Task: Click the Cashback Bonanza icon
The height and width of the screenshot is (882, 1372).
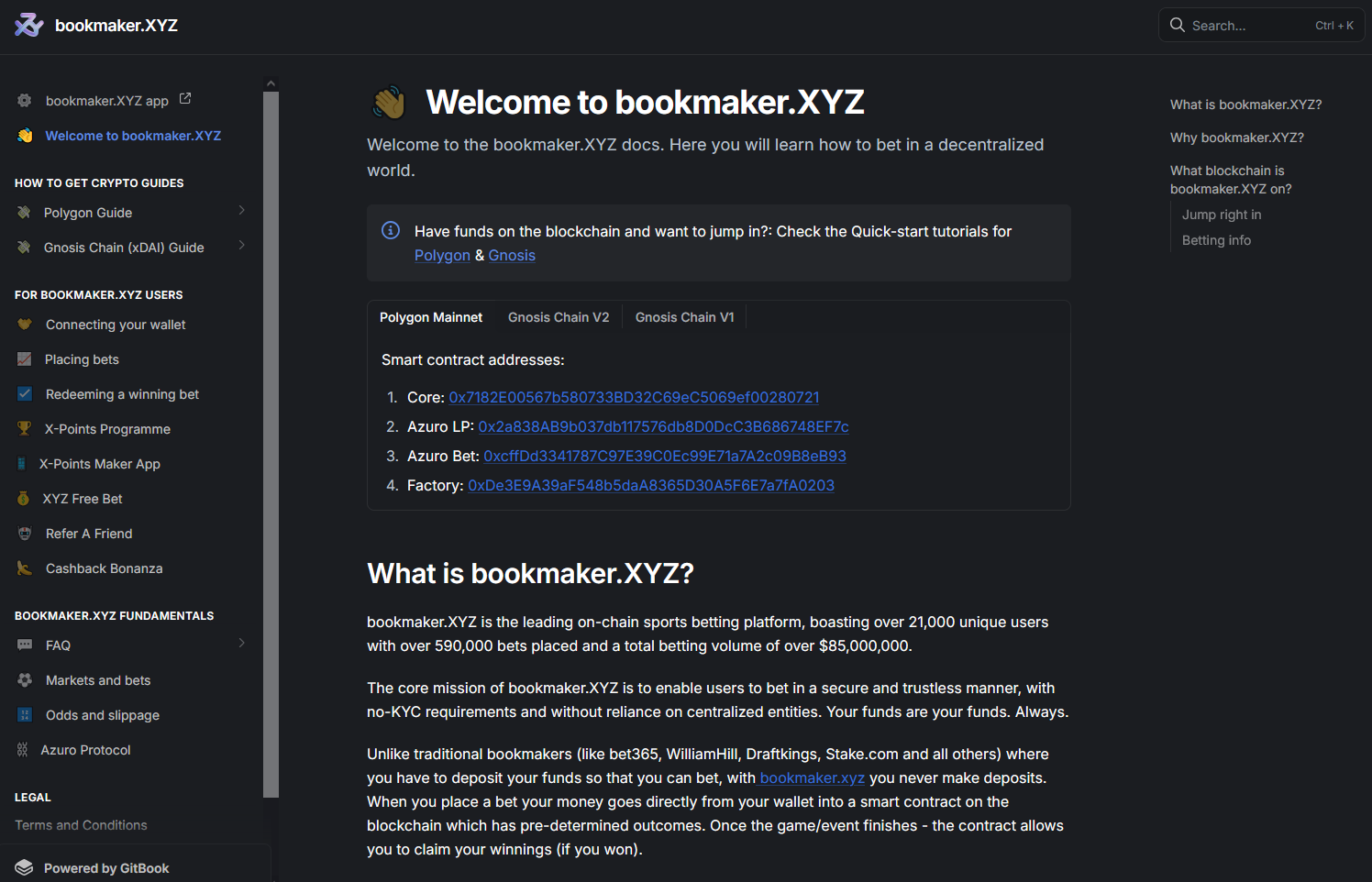Action: [25, 568]
